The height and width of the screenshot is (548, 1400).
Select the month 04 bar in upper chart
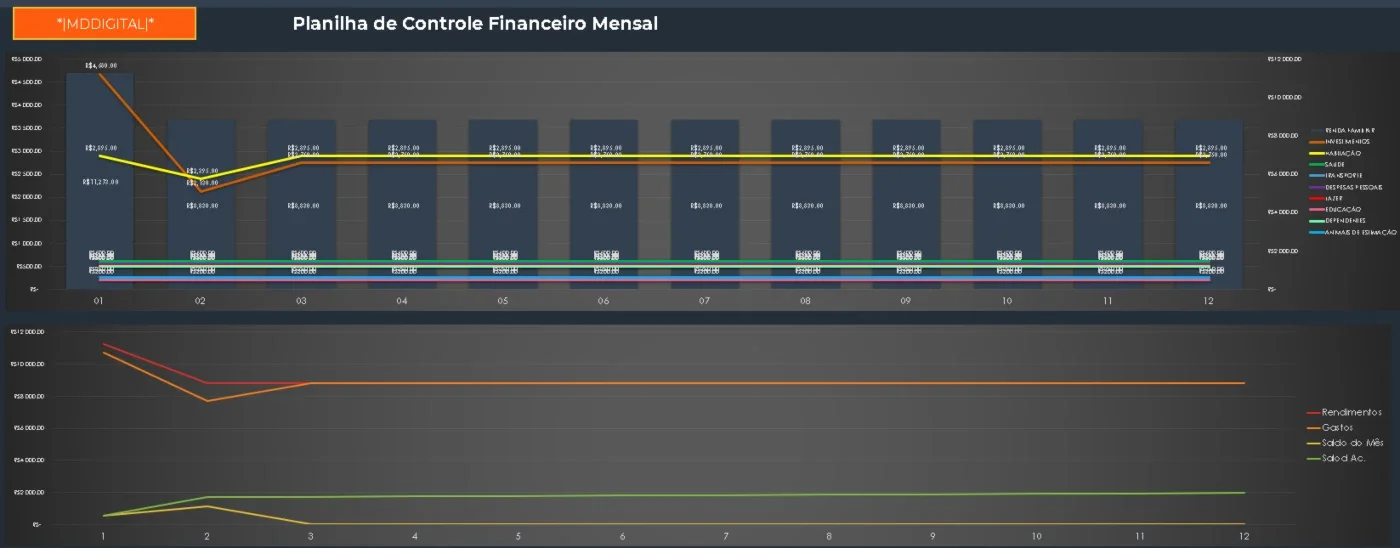(402, 205)
